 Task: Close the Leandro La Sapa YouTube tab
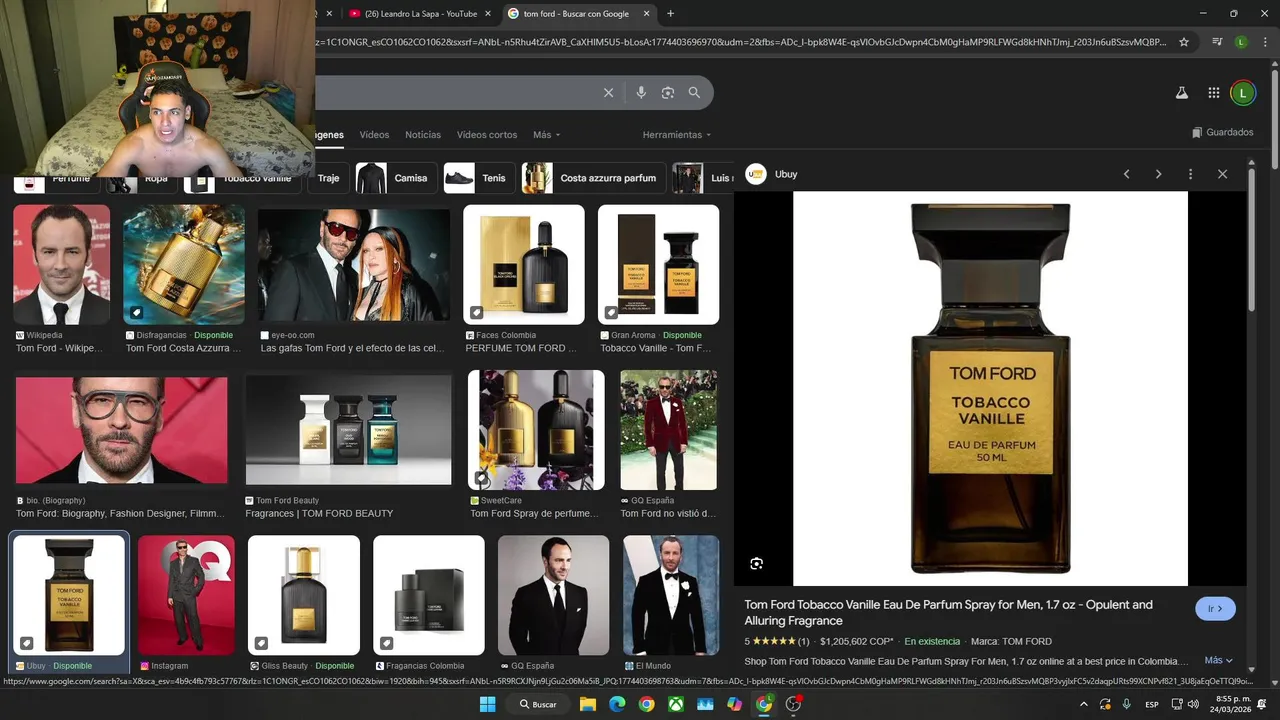[488, 14]
